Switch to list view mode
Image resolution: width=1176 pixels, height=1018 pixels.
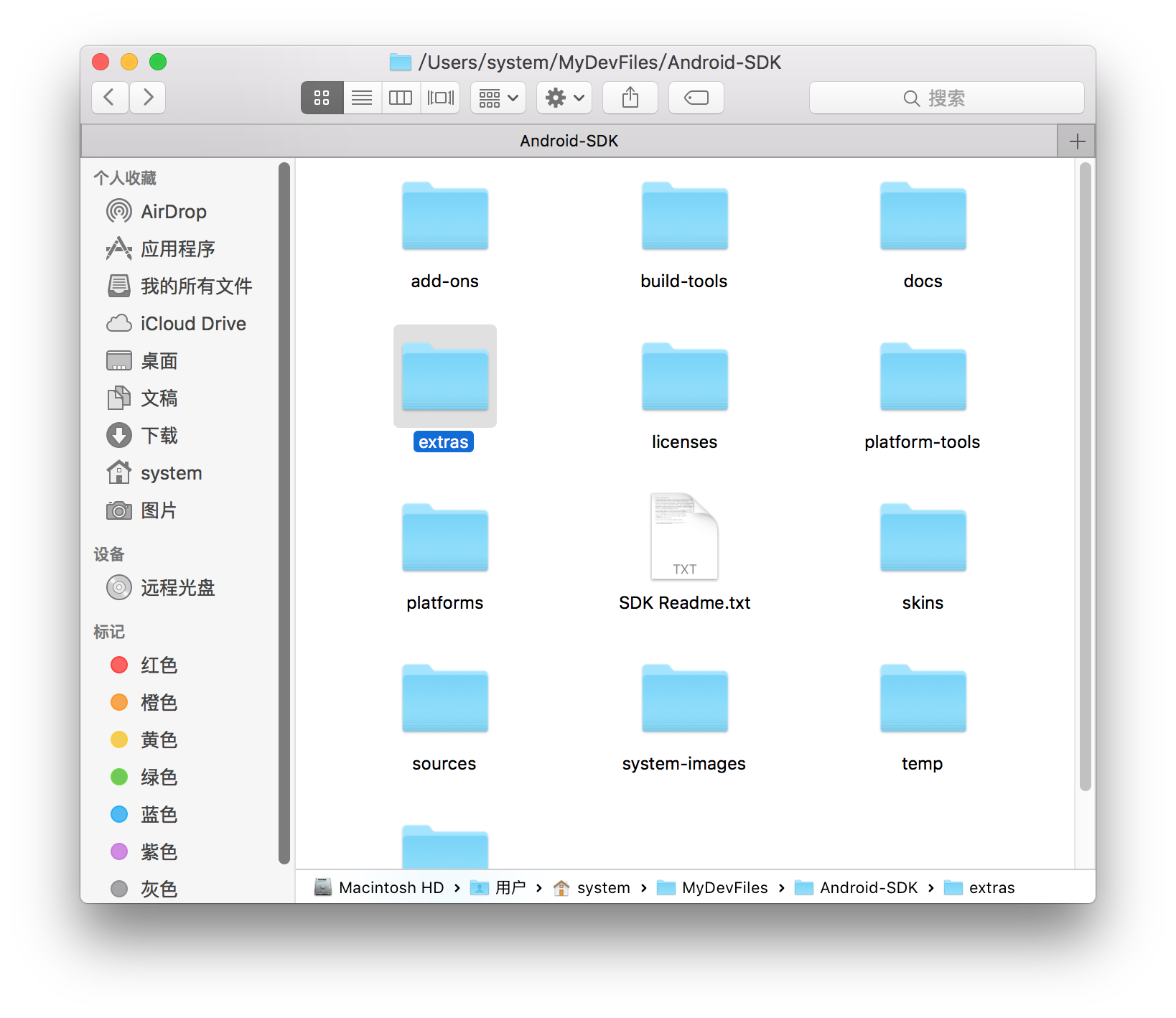[x=362, y=98]
